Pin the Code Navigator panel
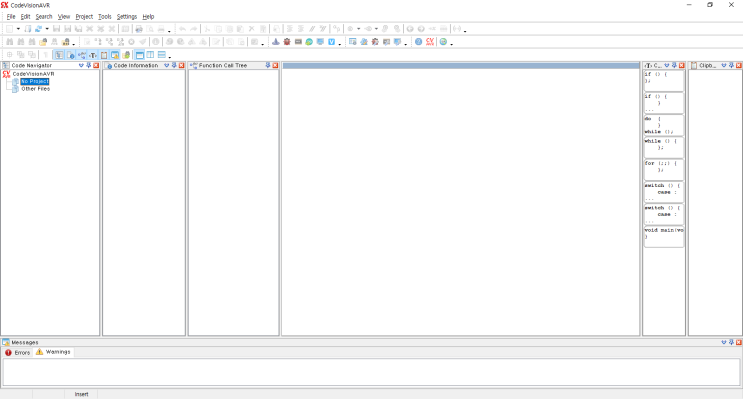This screenshot has width=743, height=399. (x=89, y=65)
